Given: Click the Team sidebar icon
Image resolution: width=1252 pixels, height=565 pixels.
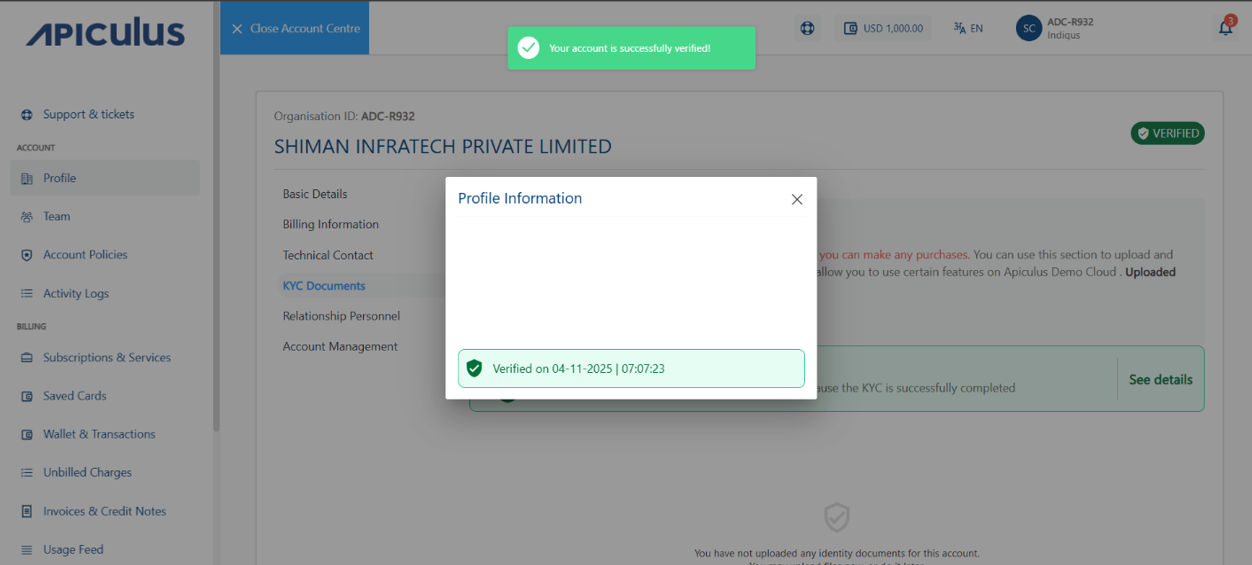Looking at the screenshot, I should coord(27,217).
